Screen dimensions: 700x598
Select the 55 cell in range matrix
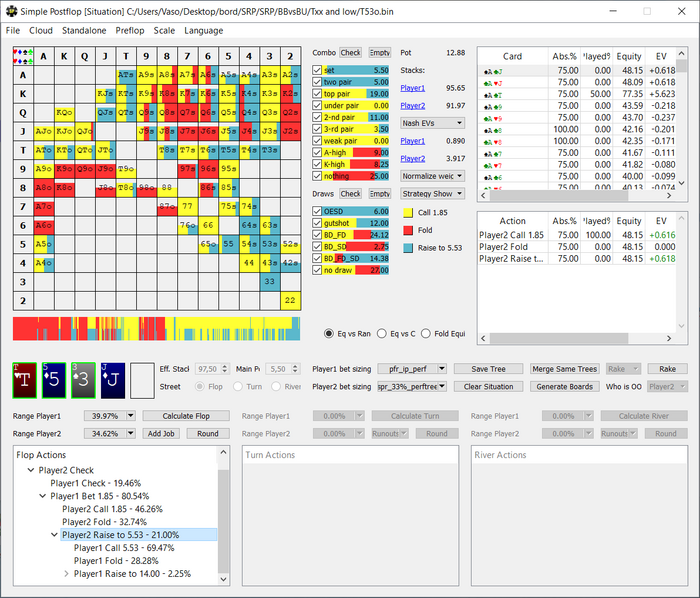pyautogui.click(x=228, y=244)
